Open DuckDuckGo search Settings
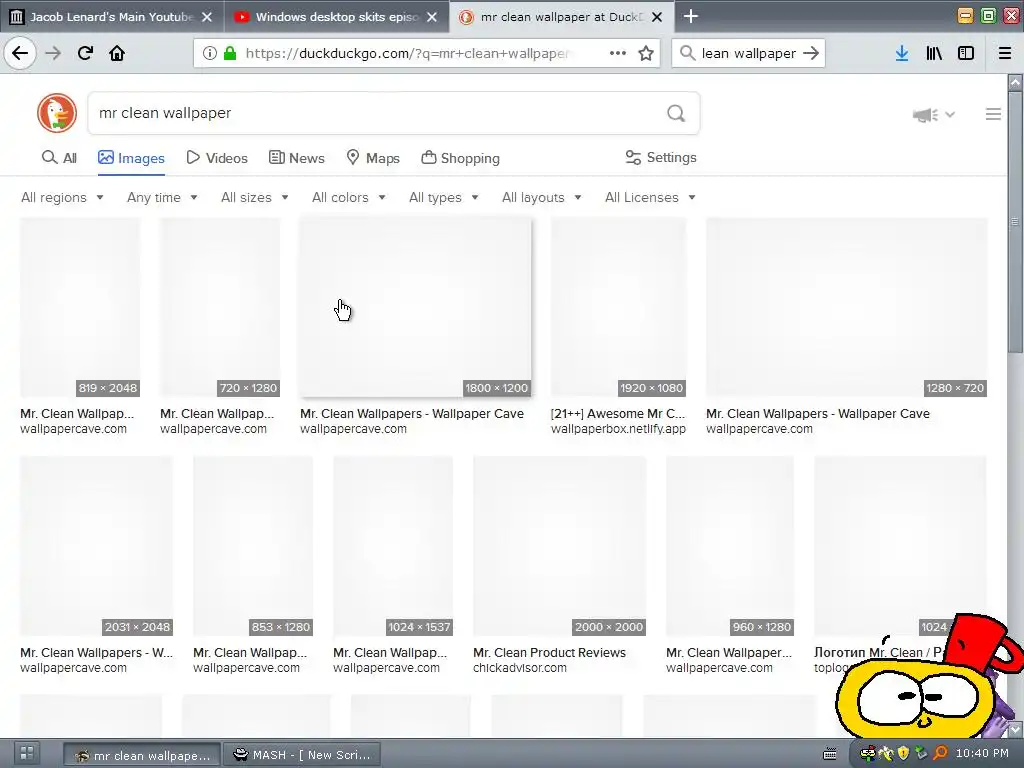 (x=661, y=157)
